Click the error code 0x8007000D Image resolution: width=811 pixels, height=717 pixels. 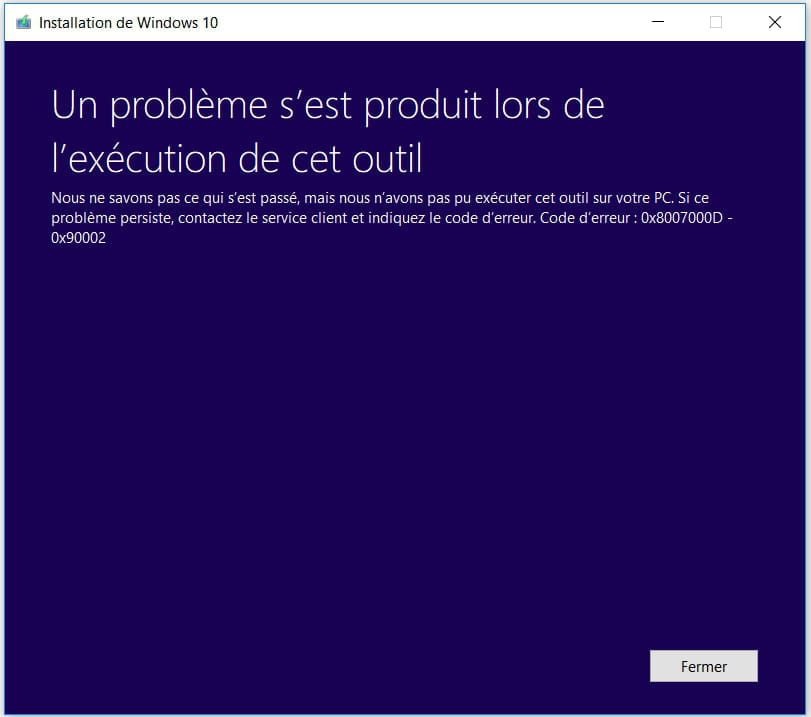(x=682, y=218)
